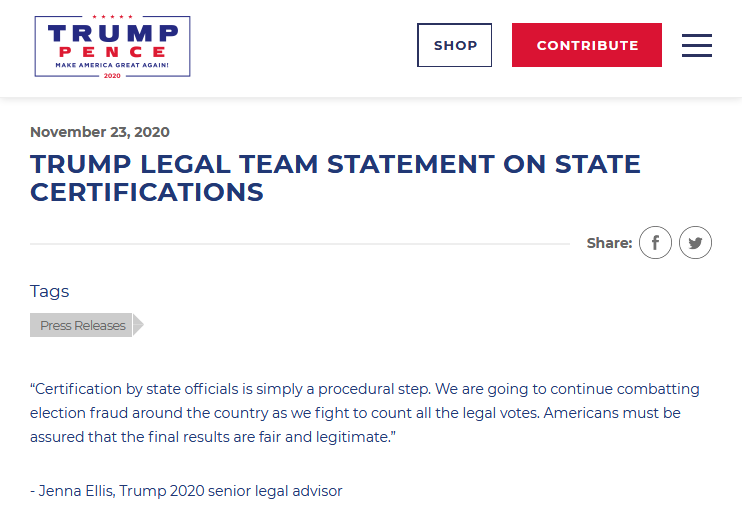Click the red CONTRIBUTE button

587,45
